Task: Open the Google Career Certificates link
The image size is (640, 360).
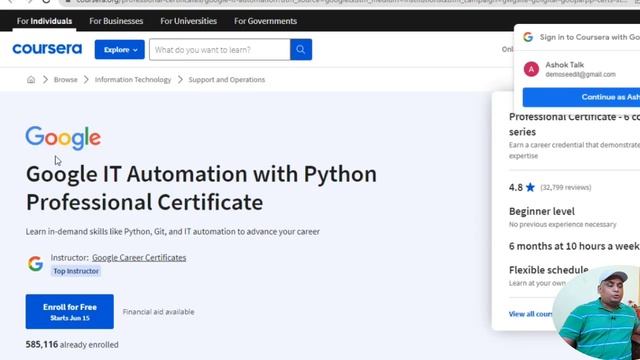Action: point(139,258)
